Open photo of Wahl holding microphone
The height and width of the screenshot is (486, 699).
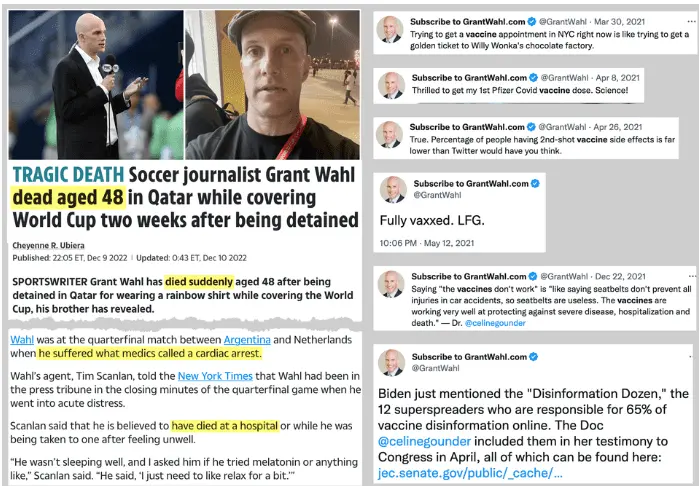pyautogui.click(x=96, y=85)
